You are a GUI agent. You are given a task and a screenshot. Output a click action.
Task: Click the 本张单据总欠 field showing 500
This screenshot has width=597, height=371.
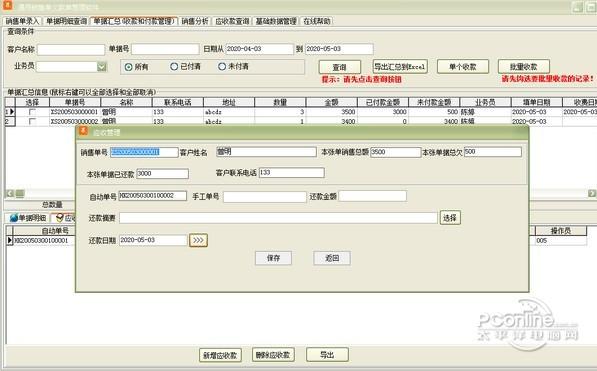(493, 152)
